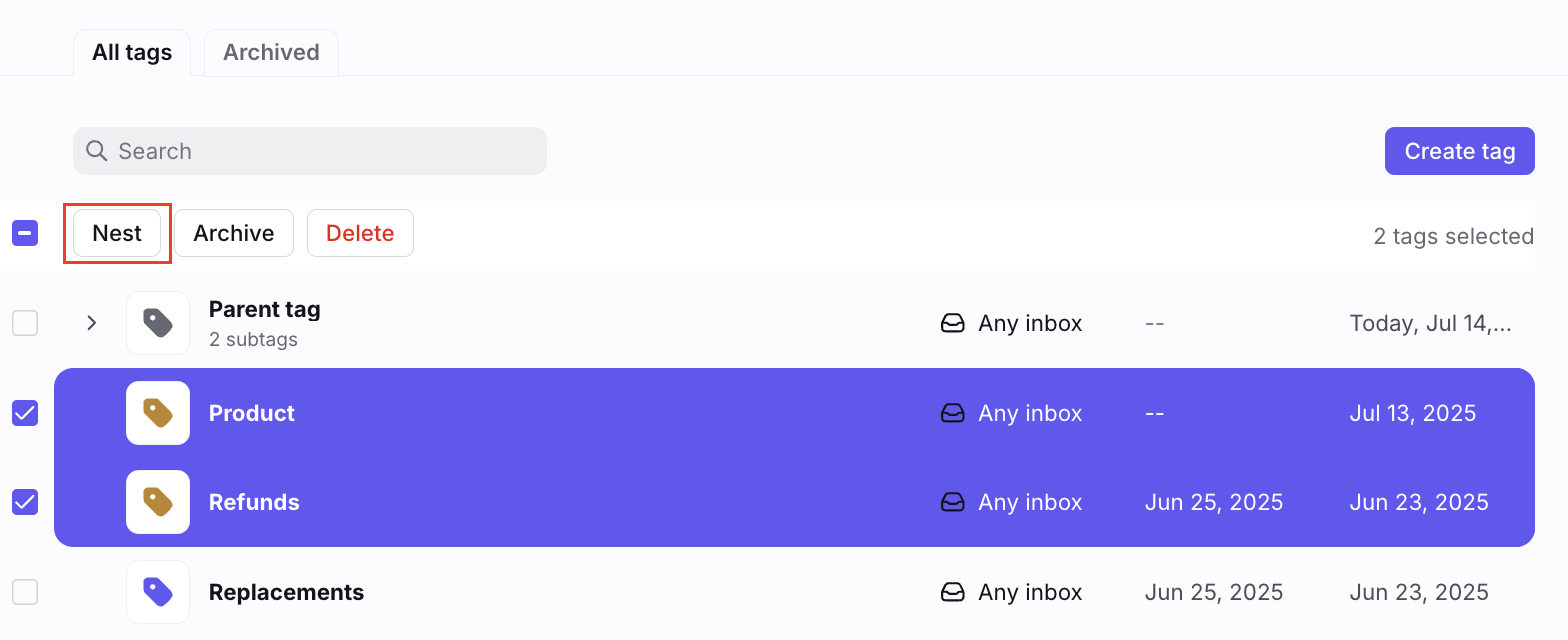The image size is (1568, 640).
Task: Click the Parent tag gray tag icon
Action: pyautogui.click(x=158, y=323)
